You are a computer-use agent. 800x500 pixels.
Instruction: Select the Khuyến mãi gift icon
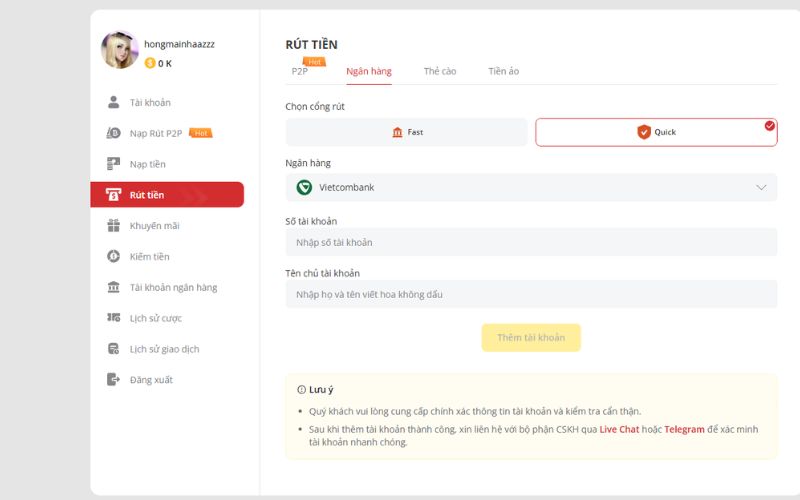pyautogui.click(x=113, y=226)
